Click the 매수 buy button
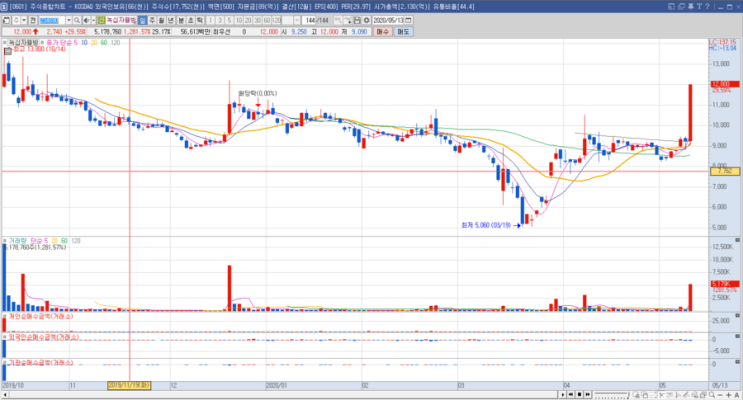743x400 pixels. click(x=382, y=32)
